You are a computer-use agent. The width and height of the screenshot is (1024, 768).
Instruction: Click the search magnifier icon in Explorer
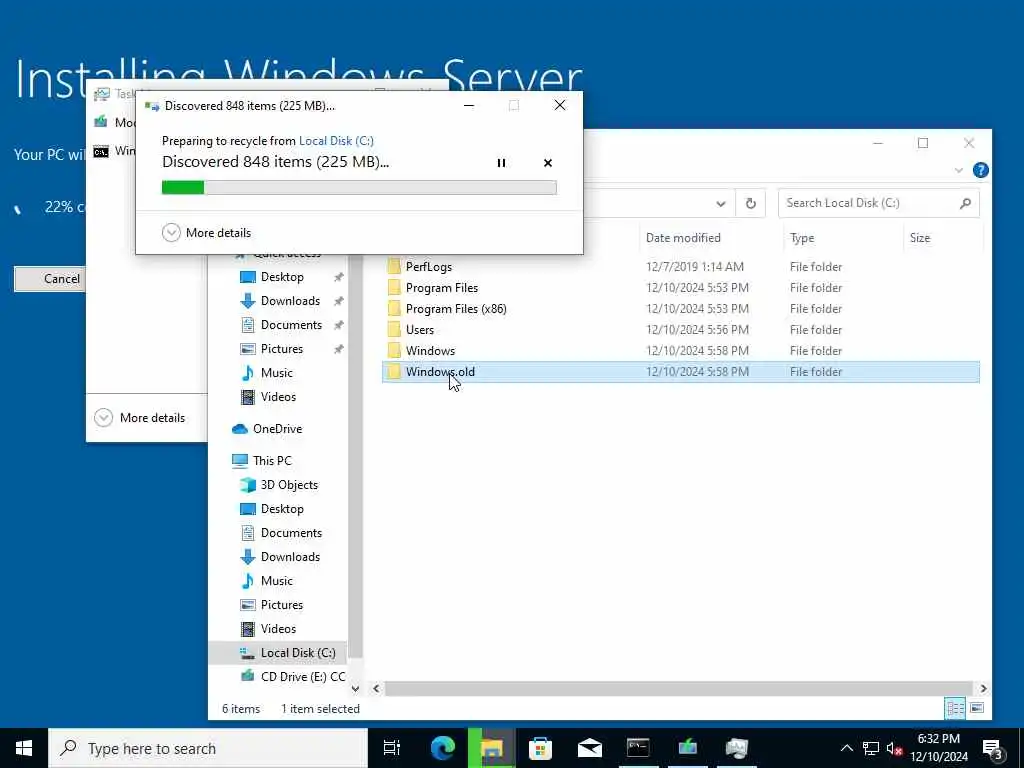pos(965,203)
